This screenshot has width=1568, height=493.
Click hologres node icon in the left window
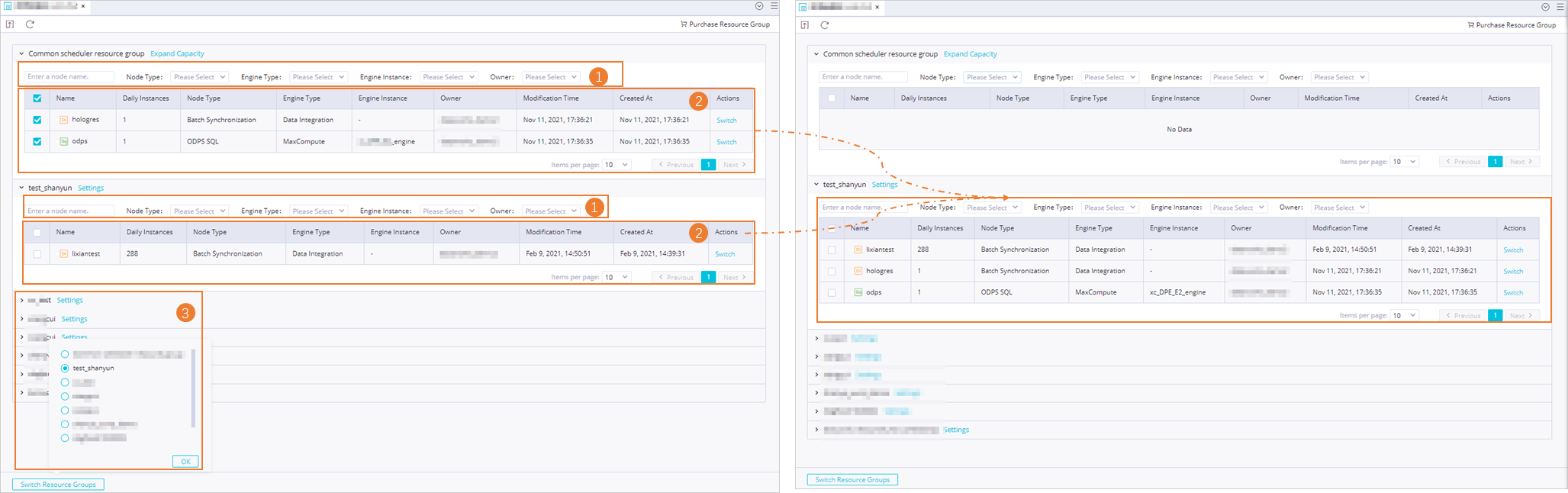(x=64, y=120)
